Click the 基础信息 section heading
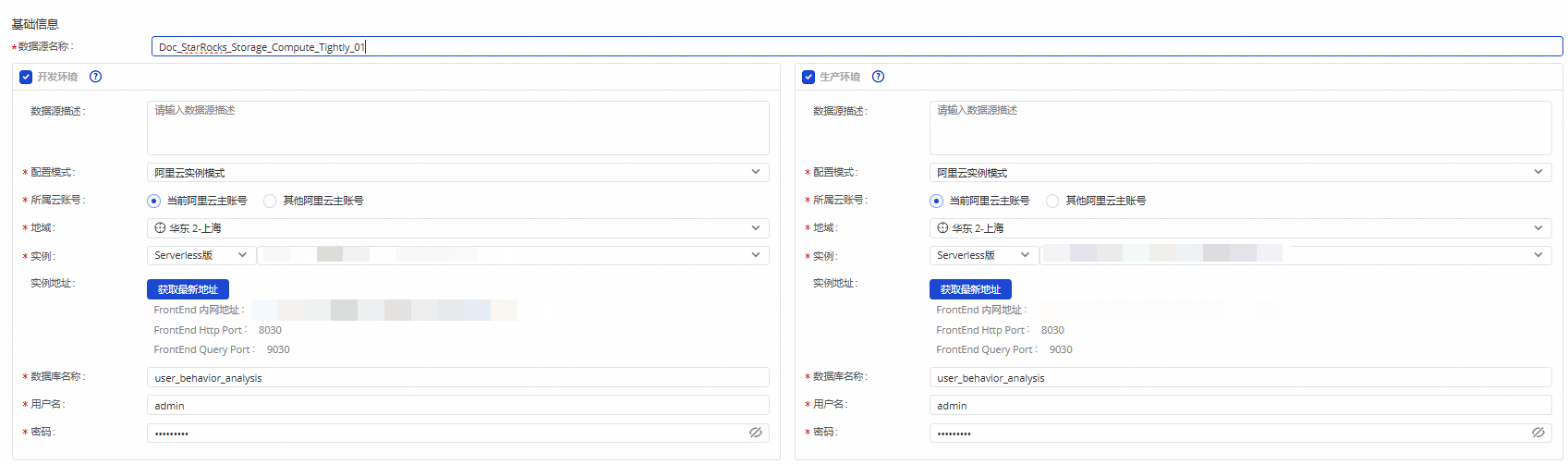 coord(35,24)
